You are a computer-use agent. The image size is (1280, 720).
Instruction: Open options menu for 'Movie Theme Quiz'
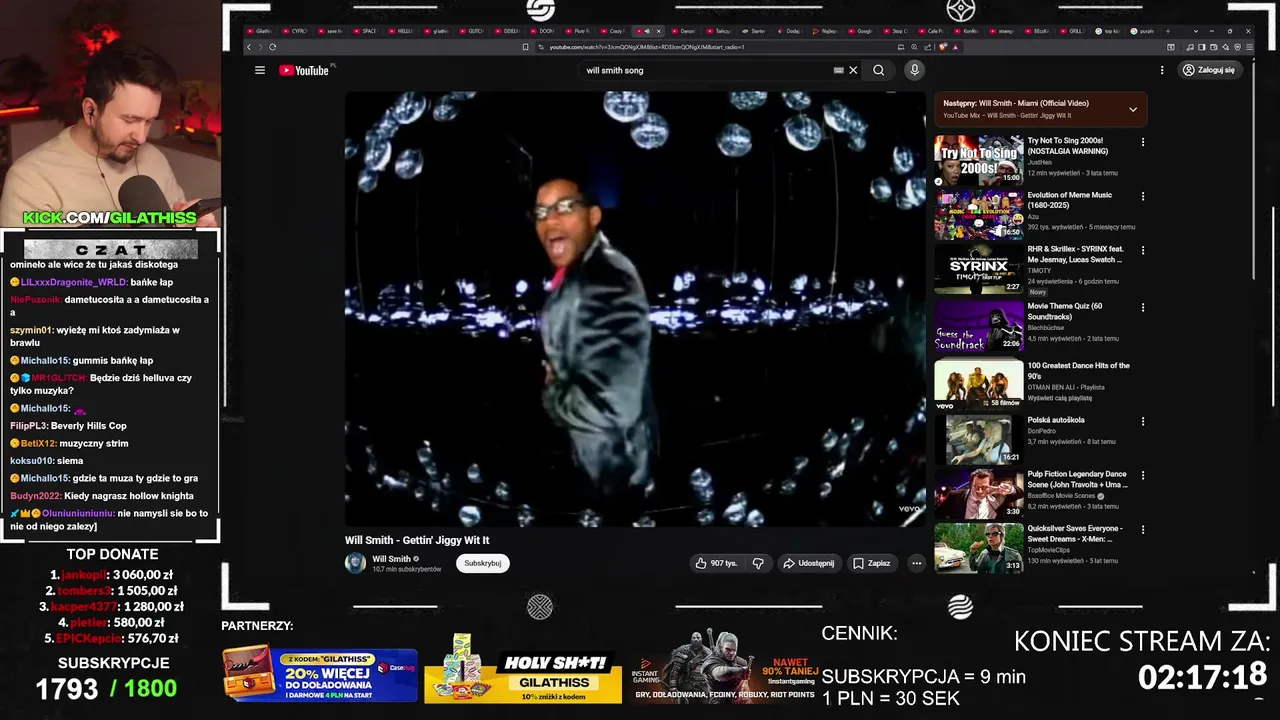pyautogui.click(x=1143, y=307)
